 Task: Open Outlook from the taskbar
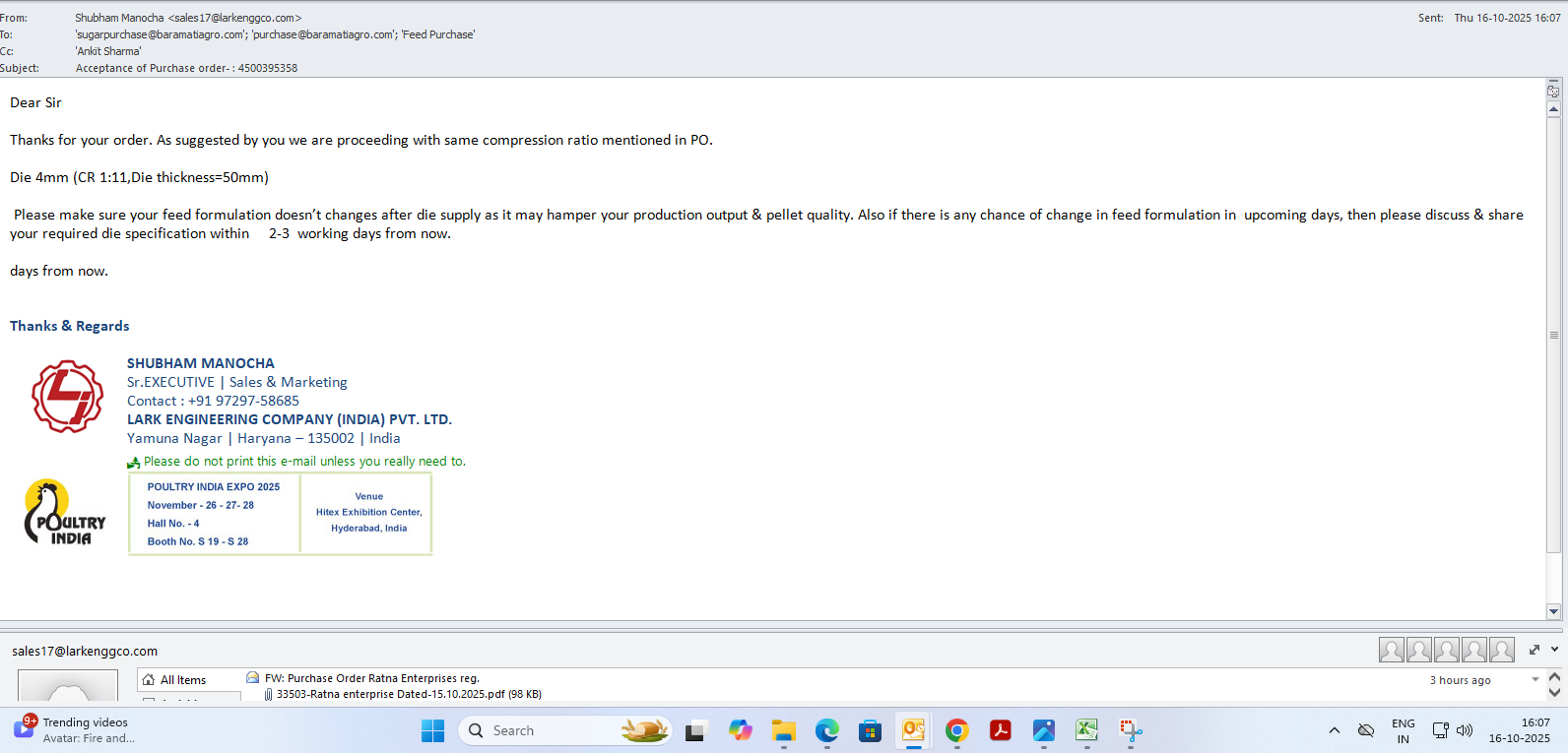pyautogui.click(x=913, y=730)
